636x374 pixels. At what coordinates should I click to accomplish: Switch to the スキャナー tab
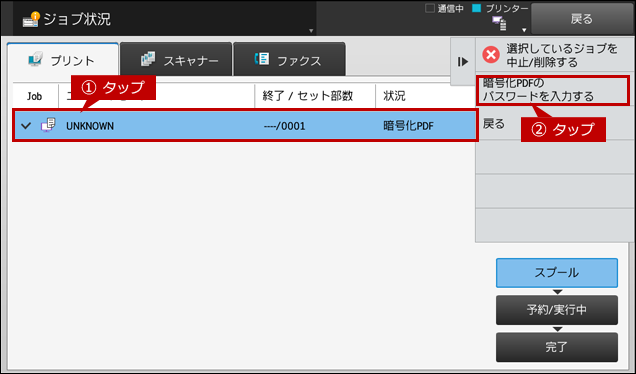(176, 60)
